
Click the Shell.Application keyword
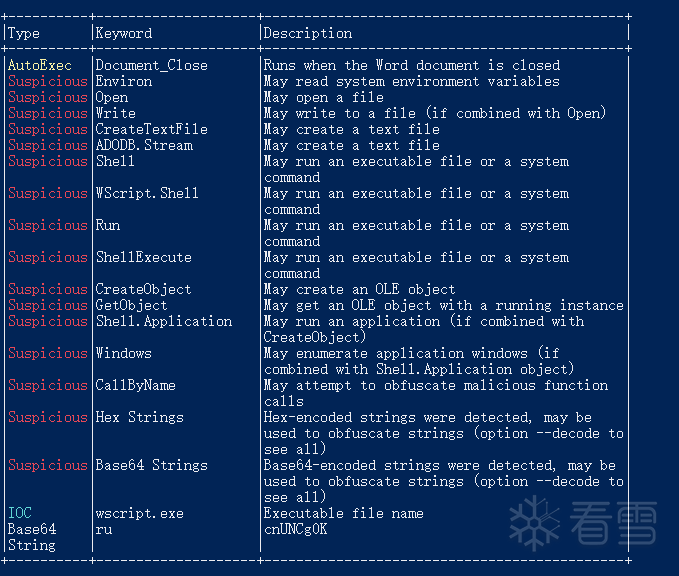(x=163, y=321)
